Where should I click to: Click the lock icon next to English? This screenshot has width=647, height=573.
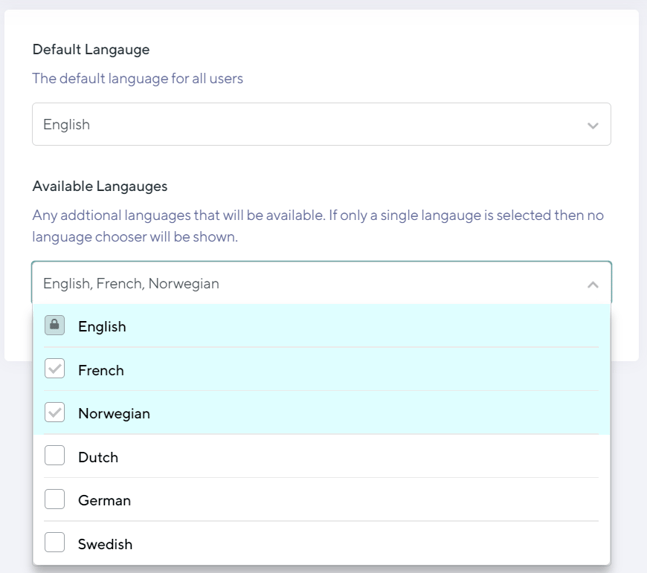(x=55, y=326)
